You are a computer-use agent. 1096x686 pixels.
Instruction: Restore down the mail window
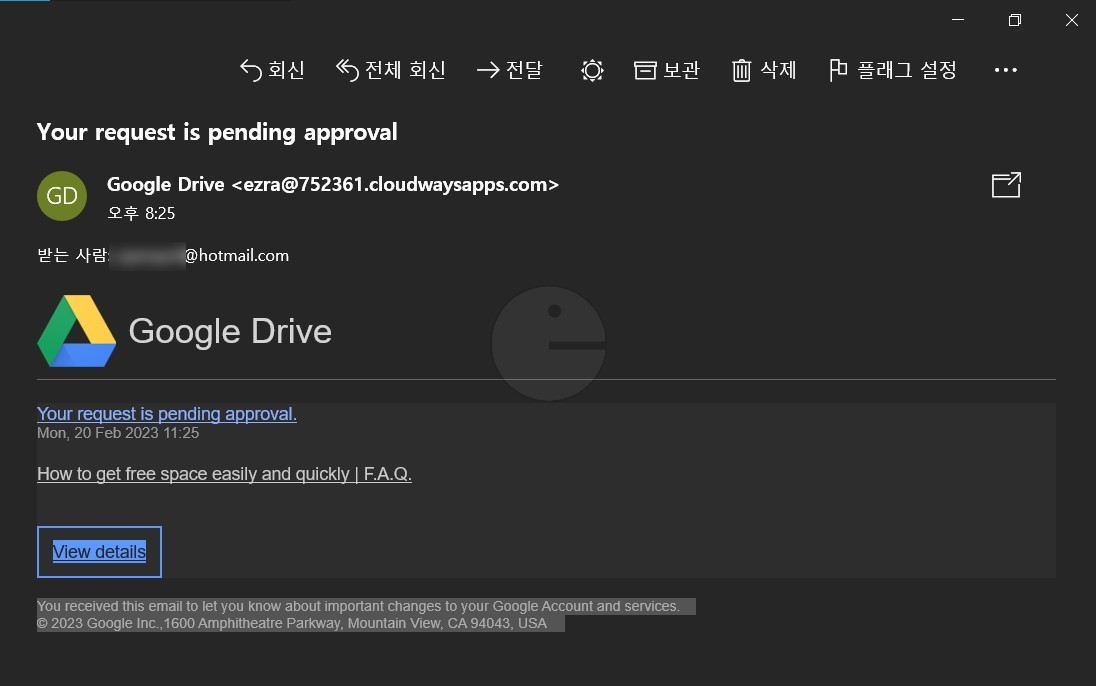click(x=1015, y=20)
